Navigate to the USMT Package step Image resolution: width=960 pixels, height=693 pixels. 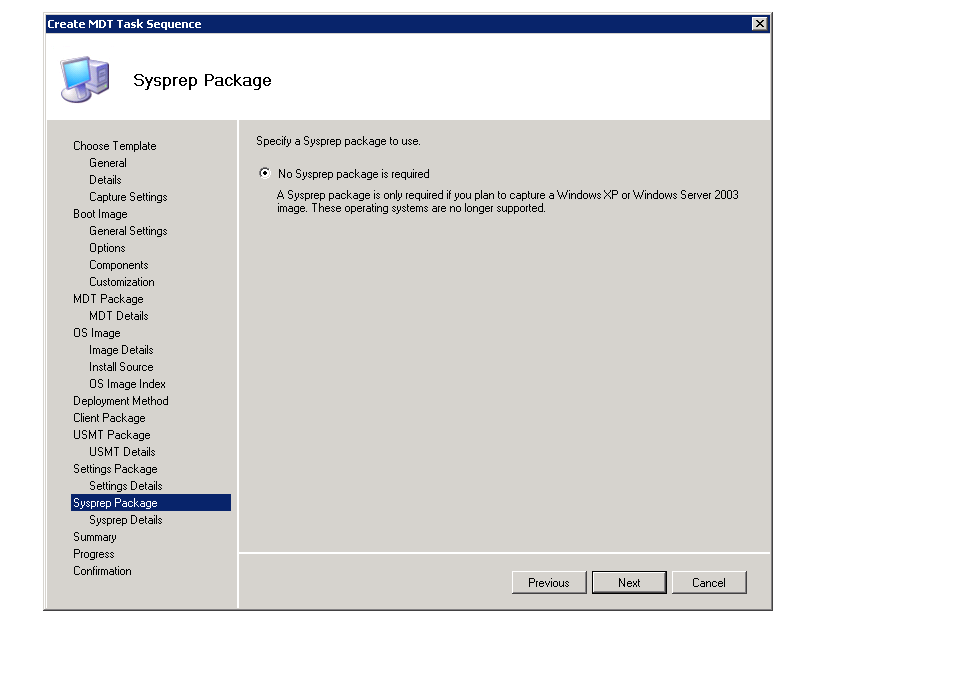(111, 435)
